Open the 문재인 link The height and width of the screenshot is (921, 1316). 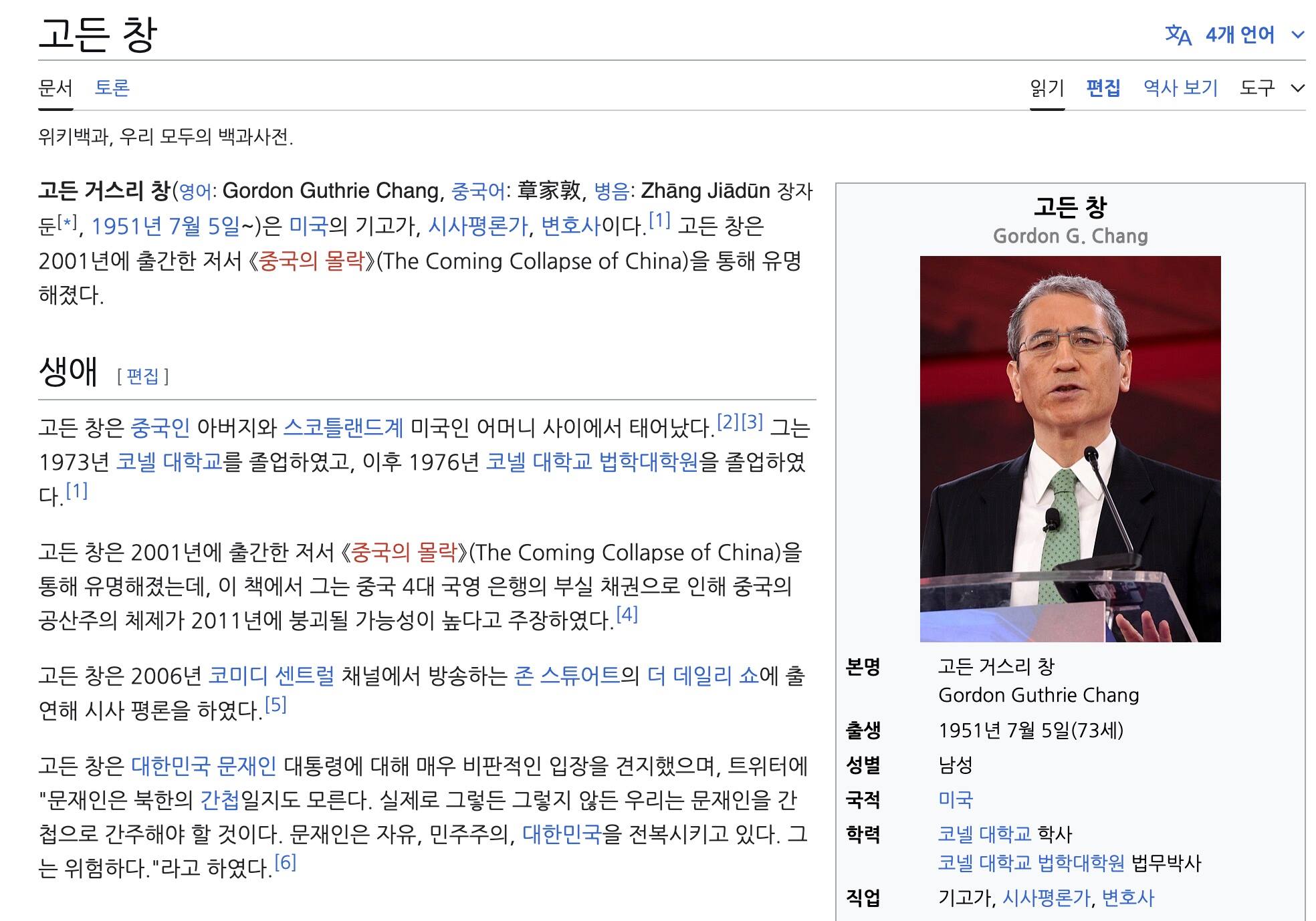[246, 766]
